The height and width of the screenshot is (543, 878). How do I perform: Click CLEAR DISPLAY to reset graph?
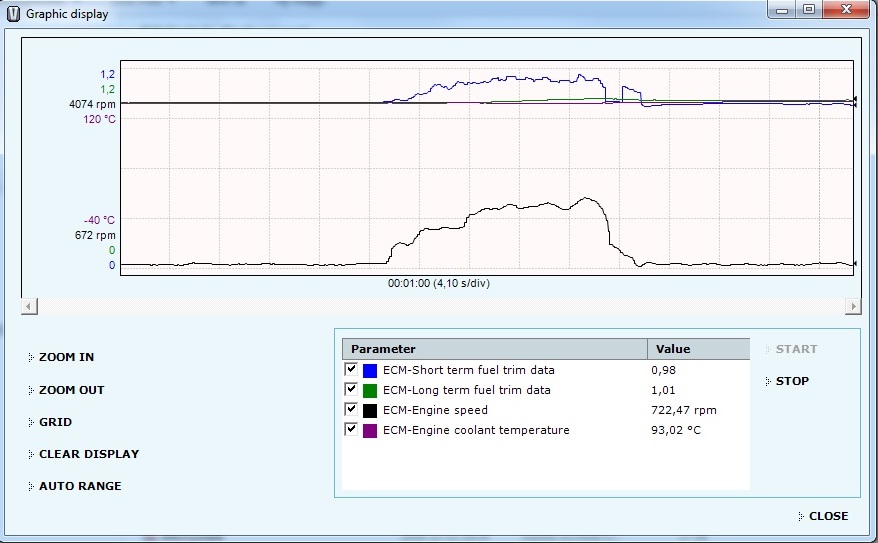click(x=88, y=454)
